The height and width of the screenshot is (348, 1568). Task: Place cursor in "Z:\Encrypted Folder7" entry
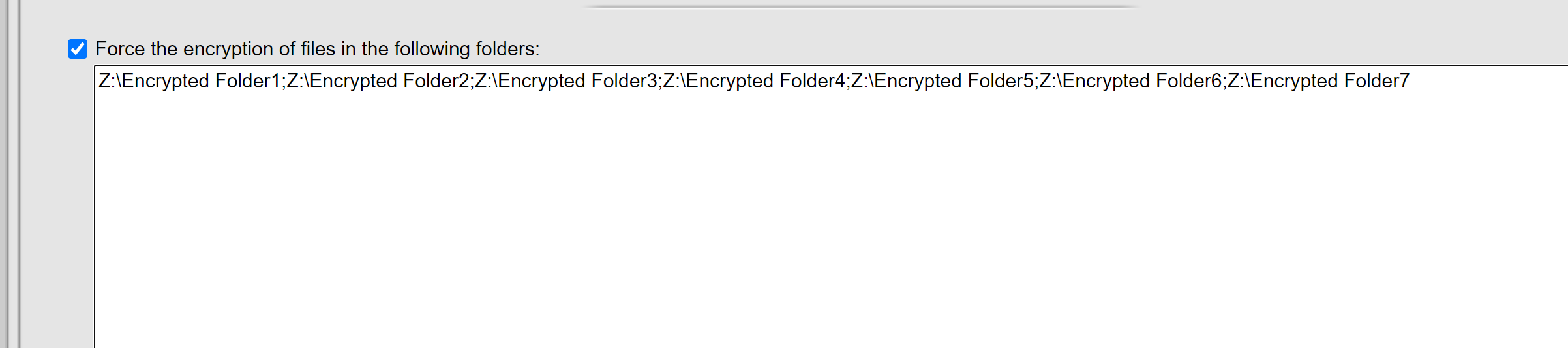click(x=1318, y=81)
